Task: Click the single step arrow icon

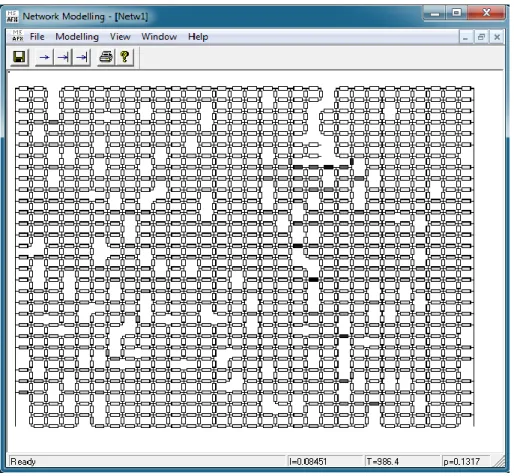Action: 44,57
